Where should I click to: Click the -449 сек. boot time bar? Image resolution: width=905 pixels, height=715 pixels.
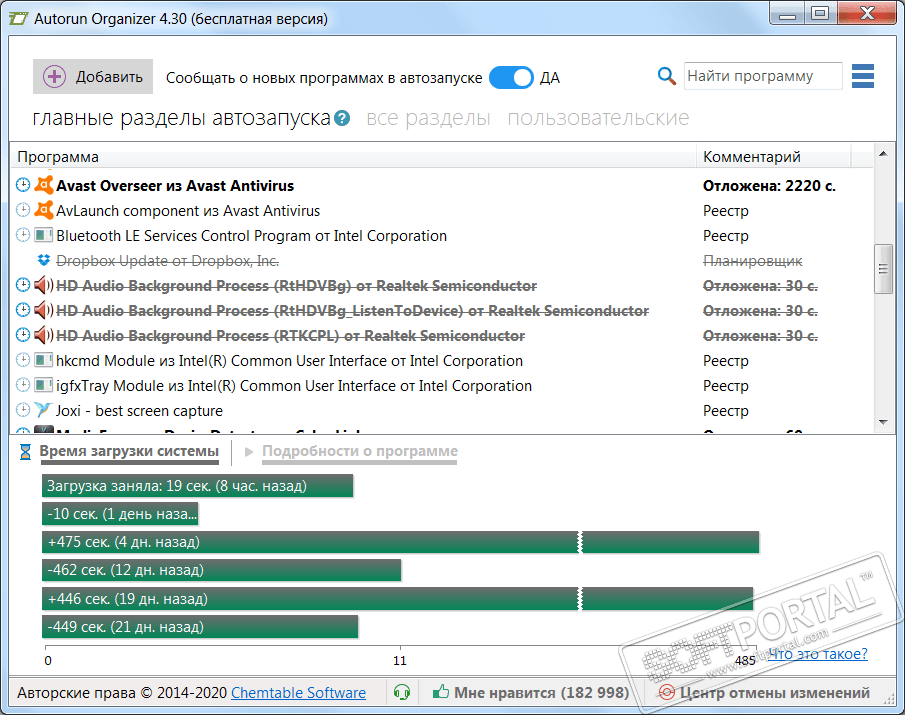[x=200, y=627]
